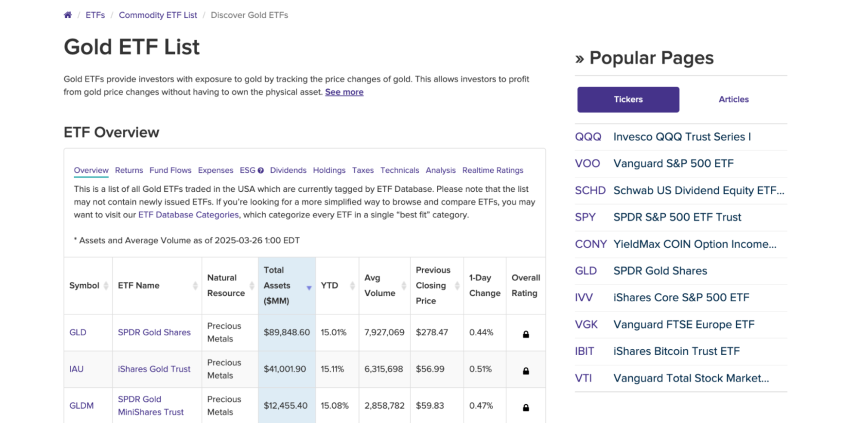Switch to the Analysis tab
This screenshot has height=423, width=860.
tap(440, 171)
